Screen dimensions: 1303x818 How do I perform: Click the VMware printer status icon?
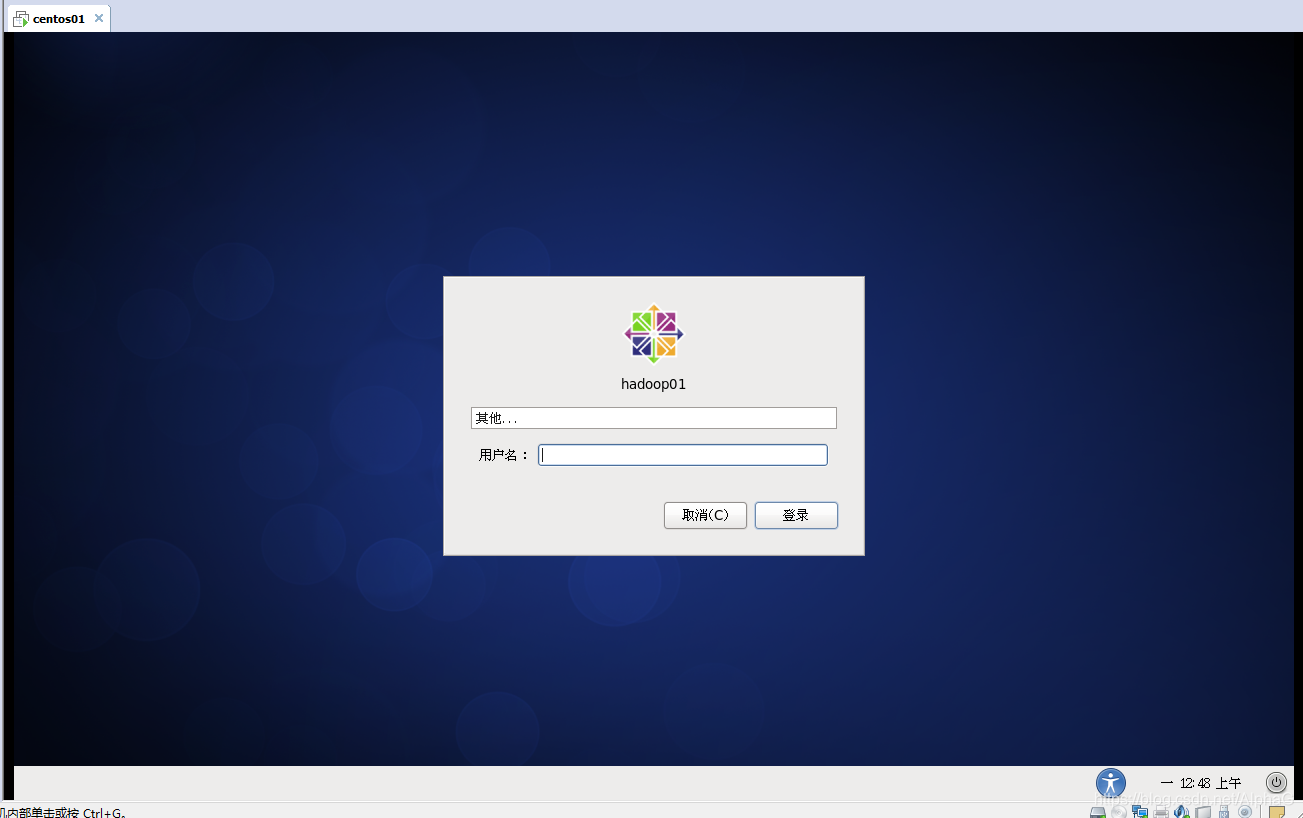(x=1161, y=812)
